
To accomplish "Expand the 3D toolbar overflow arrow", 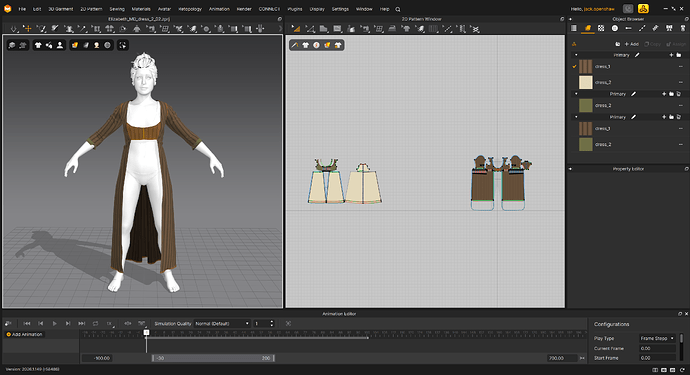I will [280, 29].
